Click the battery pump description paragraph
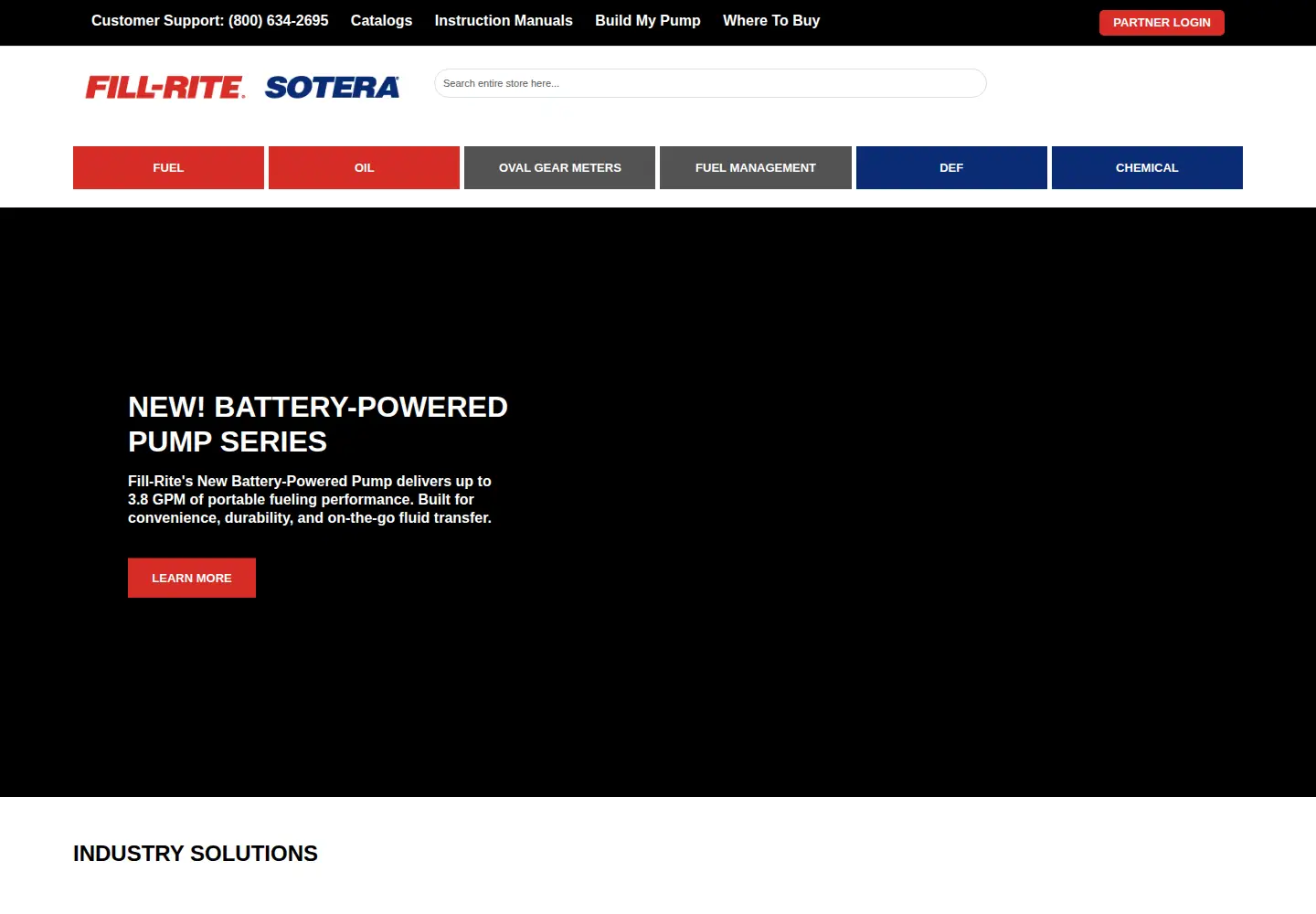Viewport: 1316px width, 914px height. click(x=310, y=499)
